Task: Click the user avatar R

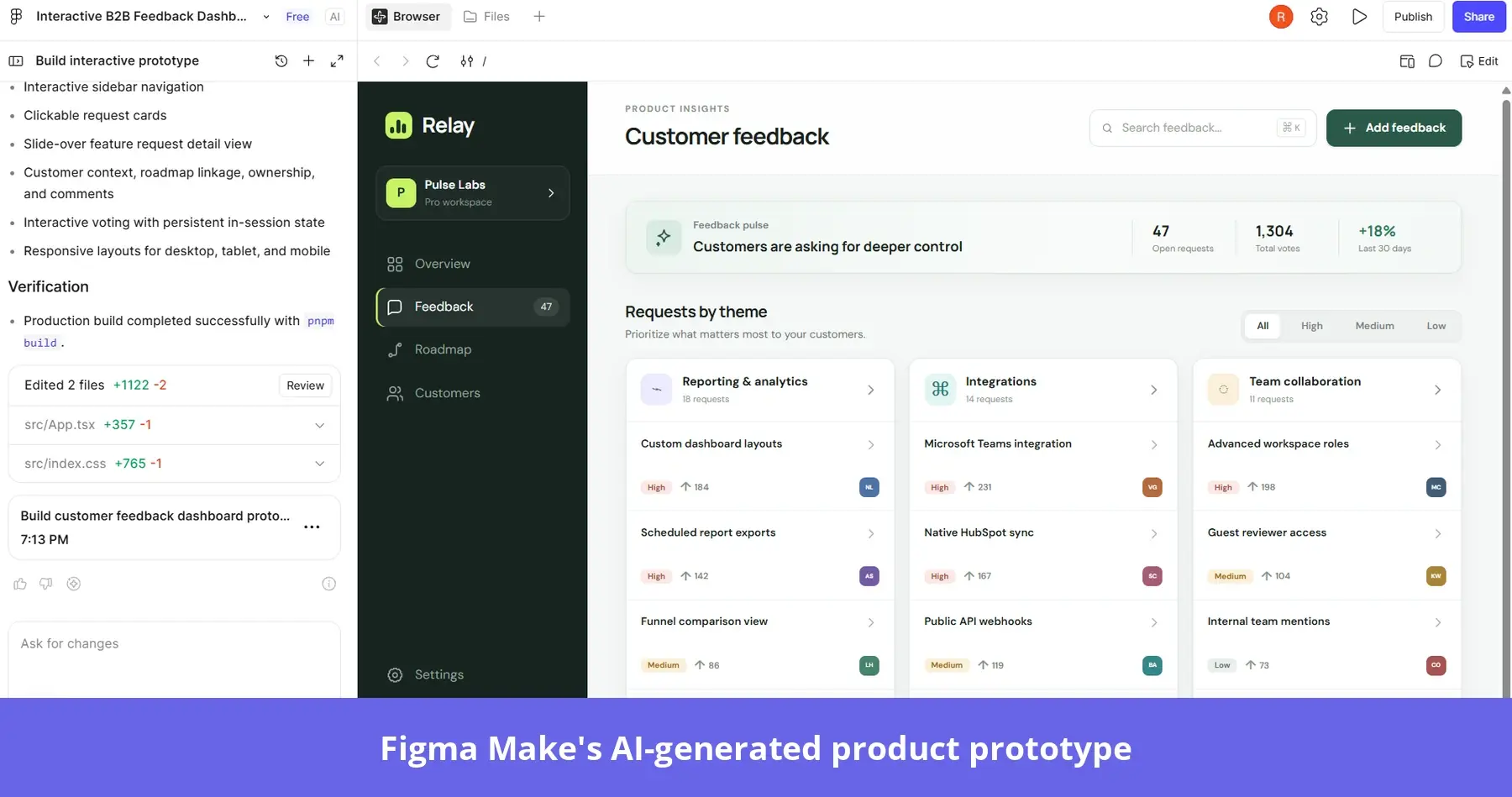Action: point(1281,17)
